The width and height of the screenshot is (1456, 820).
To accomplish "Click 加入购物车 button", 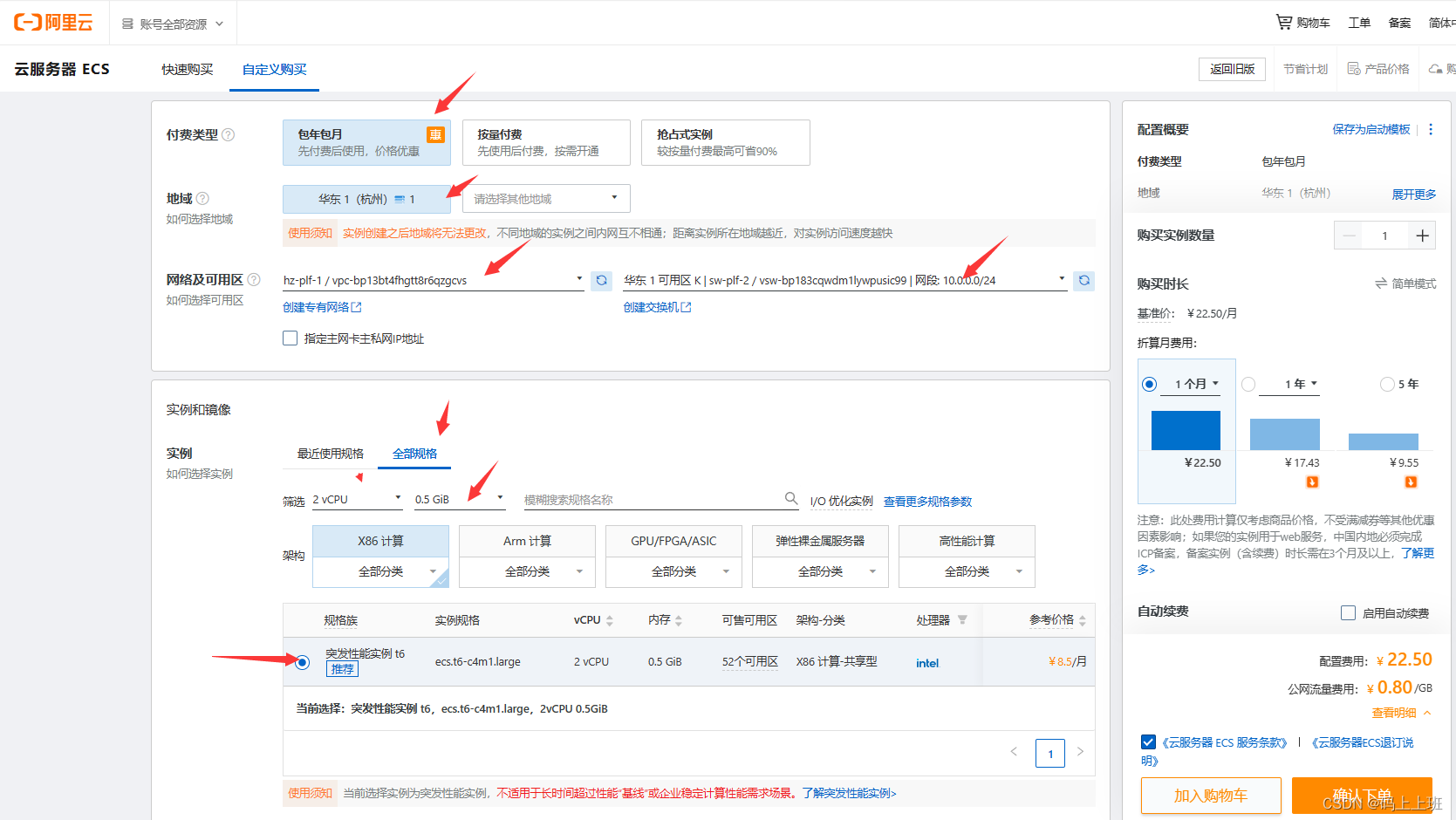I will coord(1211,796).
